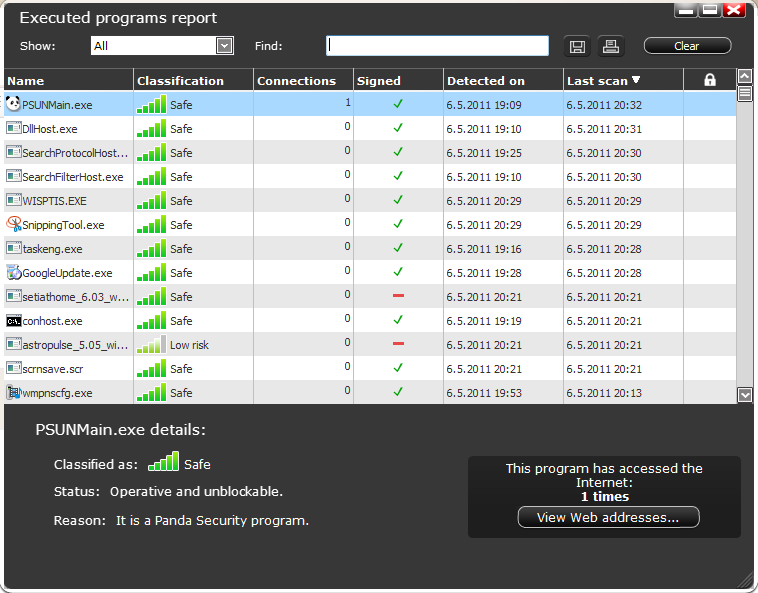Viewport: 758px width, 593px height.
Task: Select scrnsave.scr in the list
Action: click(x=53, y=369)
